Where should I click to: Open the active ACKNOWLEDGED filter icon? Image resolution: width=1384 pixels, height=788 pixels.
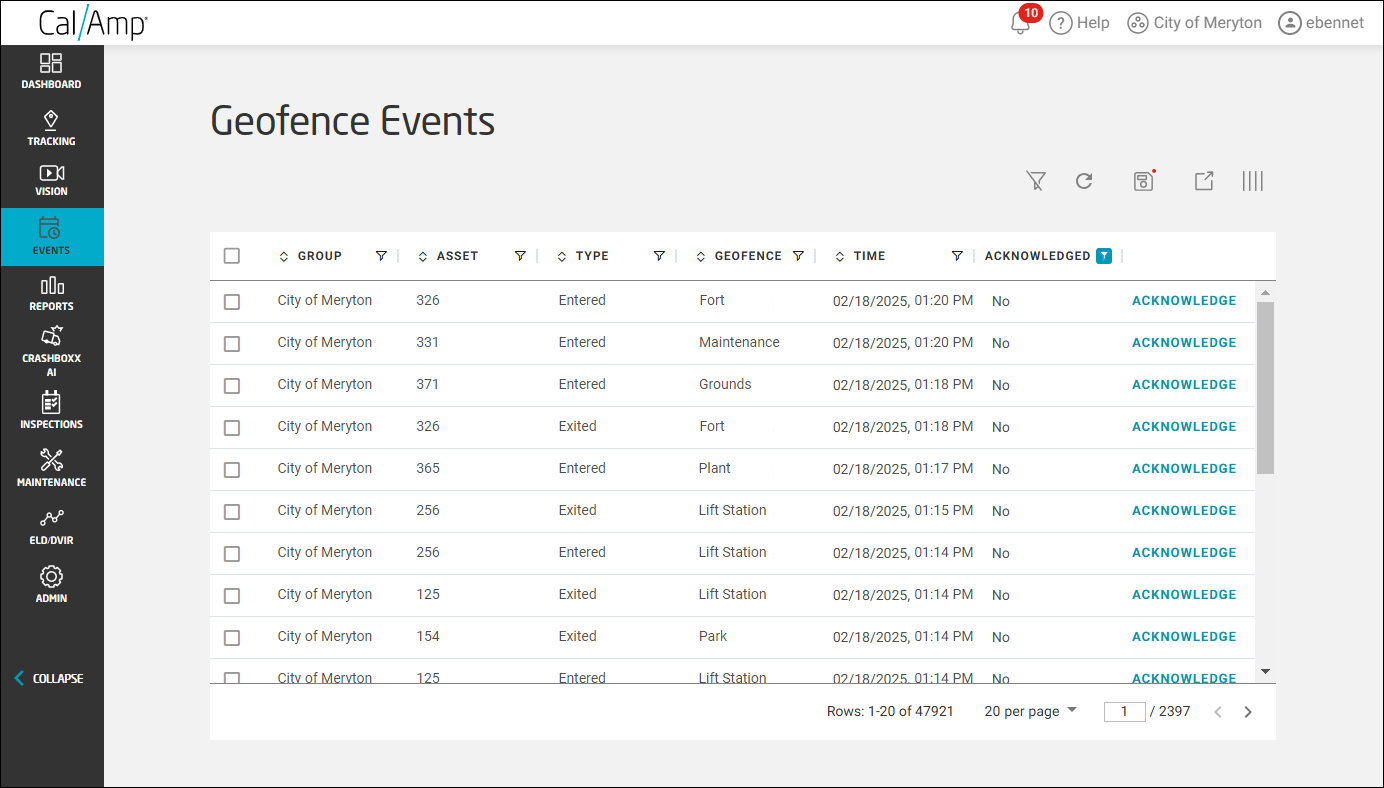coord(1104,256)
